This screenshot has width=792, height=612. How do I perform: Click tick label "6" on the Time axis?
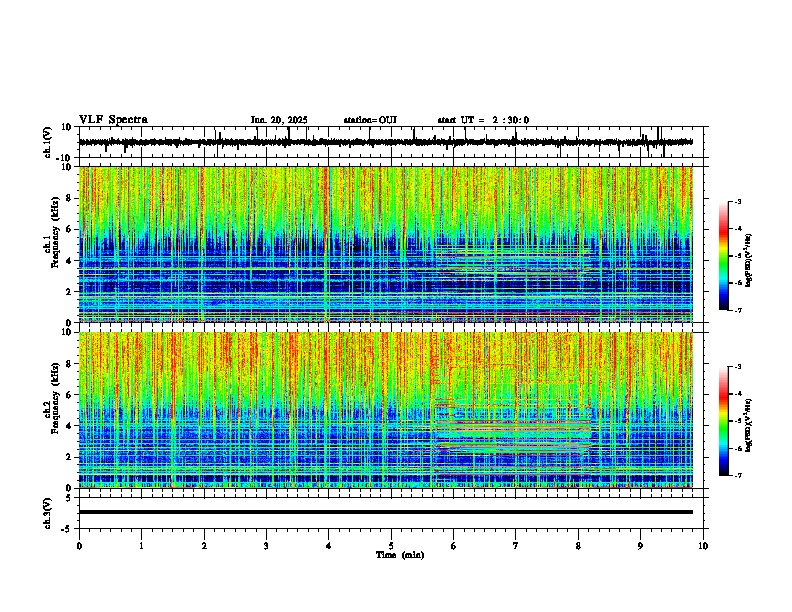454,546
